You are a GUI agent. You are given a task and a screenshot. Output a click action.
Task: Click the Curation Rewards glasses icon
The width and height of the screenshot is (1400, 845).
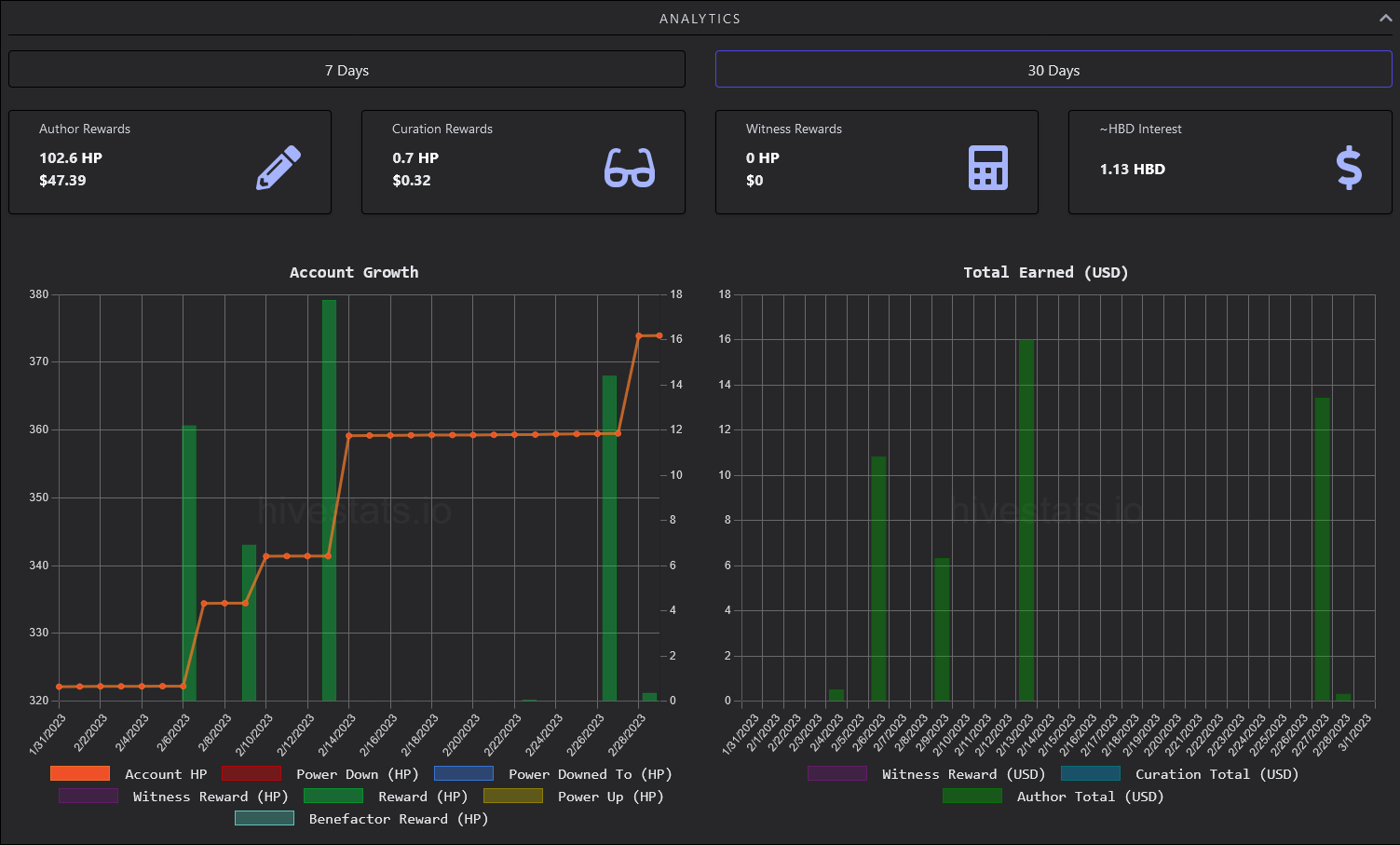click(630, 168)
